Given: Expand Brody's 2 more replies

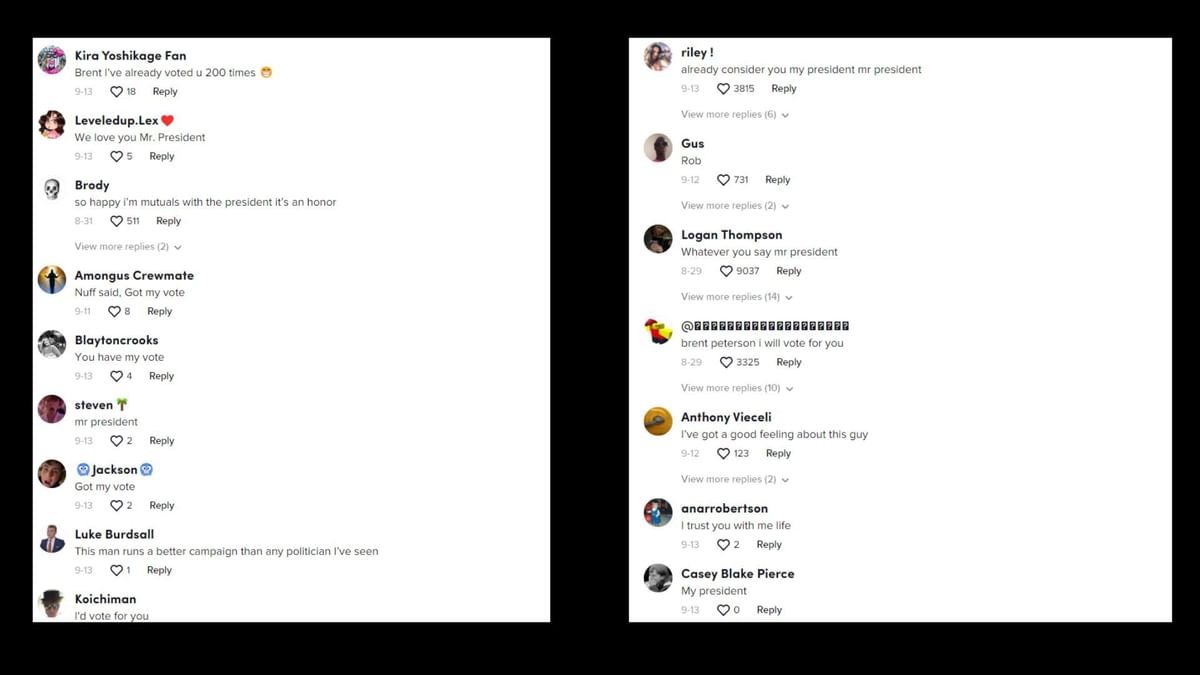Looking at the screenshot, I should pyautogui.click(x=128, y=247).
